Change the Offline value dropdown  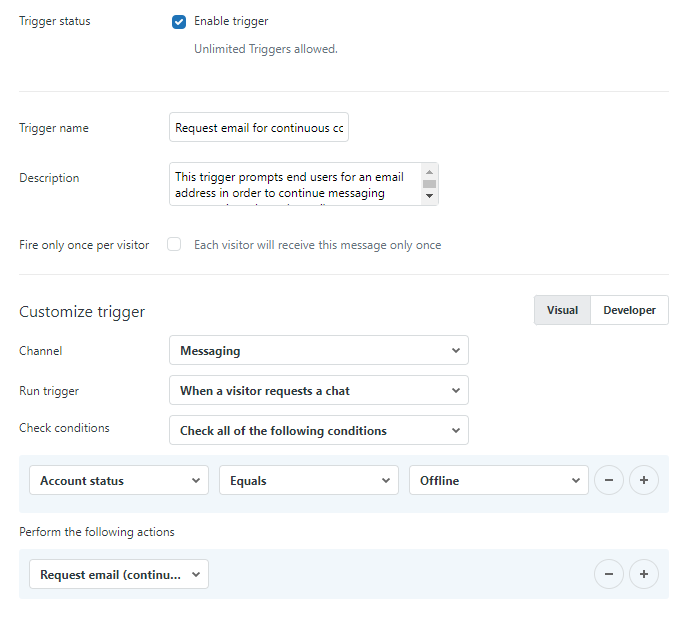(498, 481)
